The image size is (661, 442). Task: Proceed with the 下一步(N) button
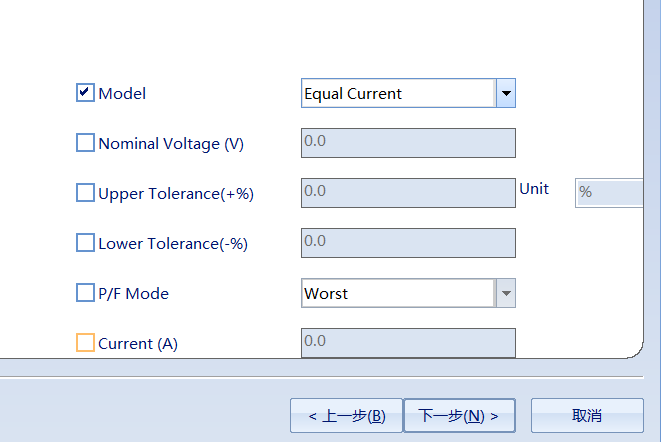(458, 415)
